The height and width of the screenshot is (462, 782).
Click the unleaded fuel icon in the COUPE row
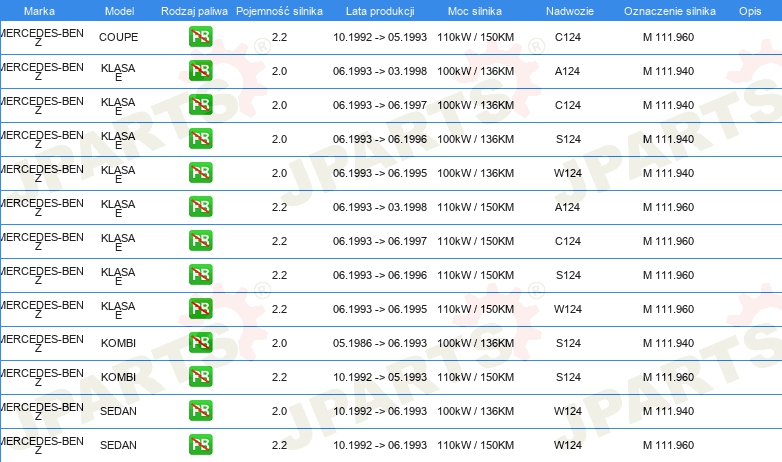point(200,37)
